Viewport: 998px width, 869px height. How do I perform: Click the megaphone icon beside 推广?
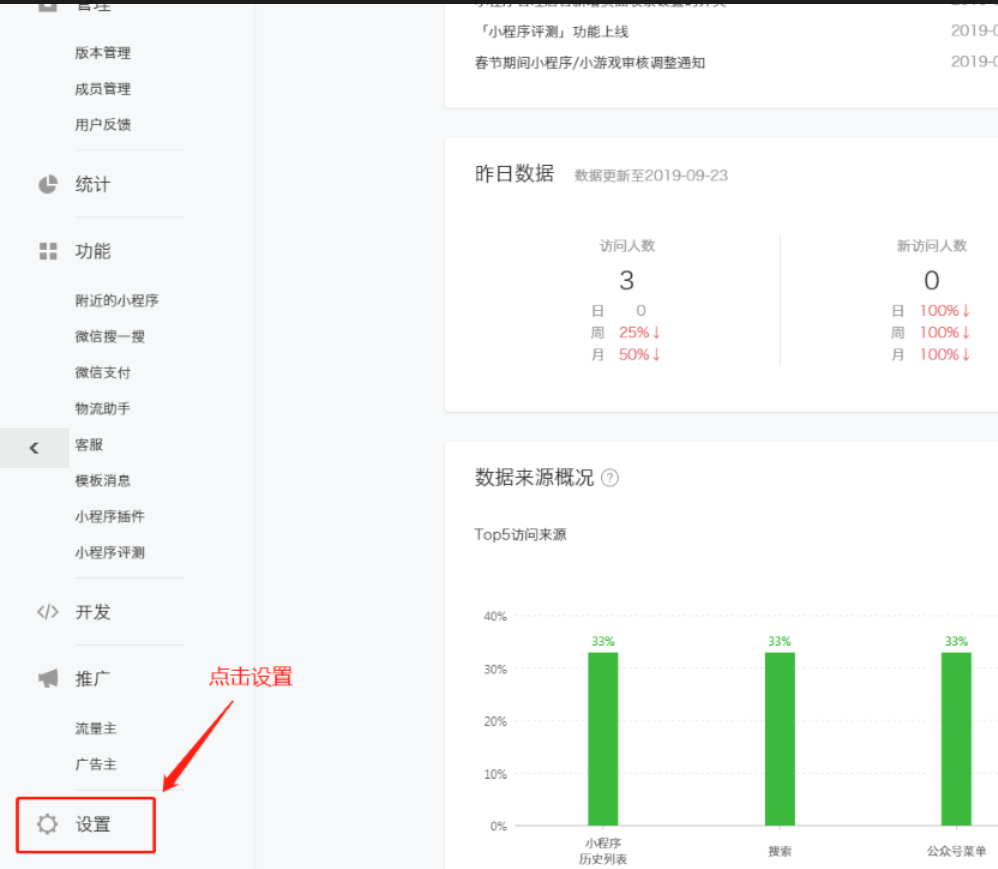coord(47,678)
